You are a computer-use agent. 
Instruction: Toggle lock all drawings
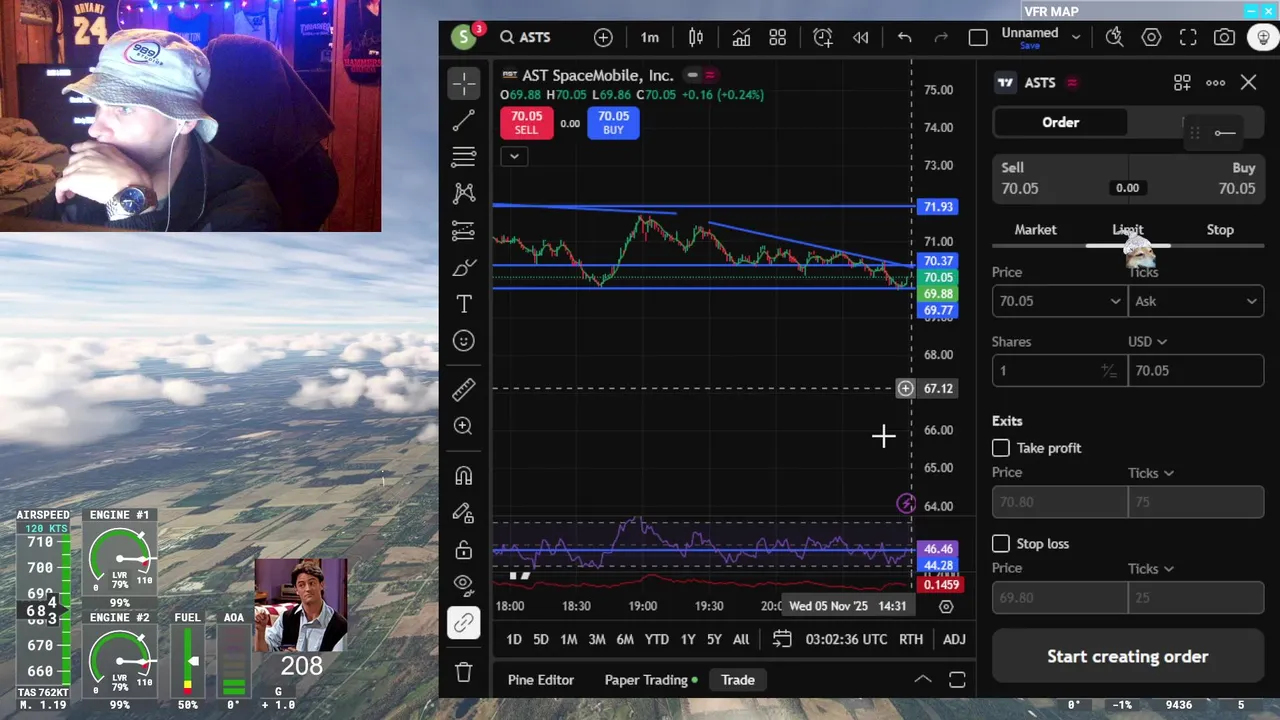click(x=463, y=550)
